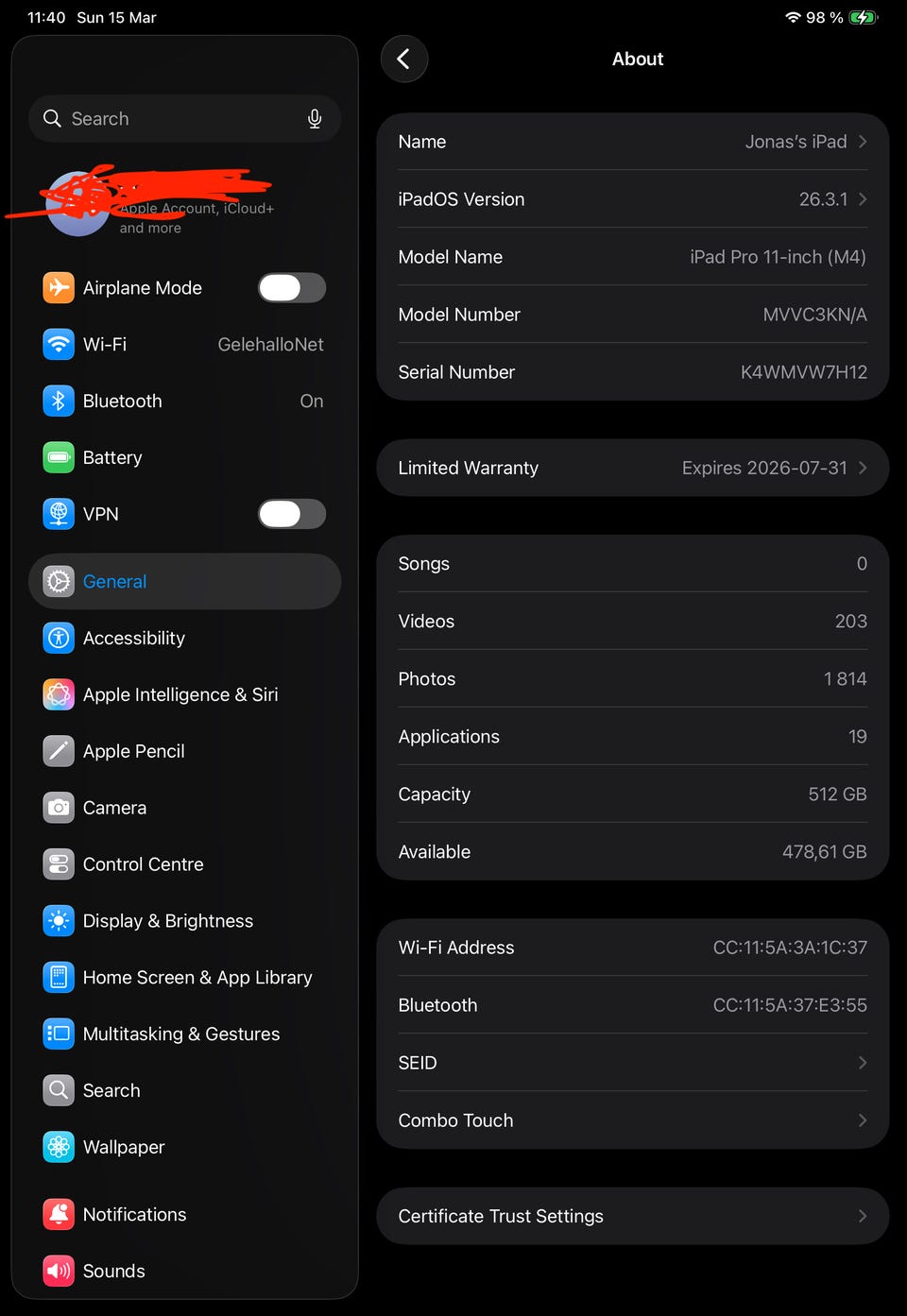Tap the About page title
Viewport: 907px width, 1316px height.
tap(638, 59)
